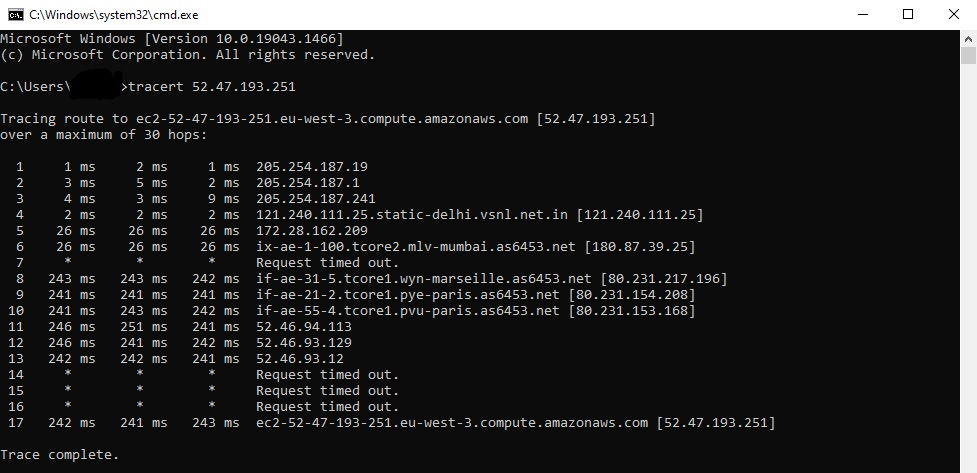
Task: Click the cmd.exe icon in the title bar
Action: click(x=15, y=14)
